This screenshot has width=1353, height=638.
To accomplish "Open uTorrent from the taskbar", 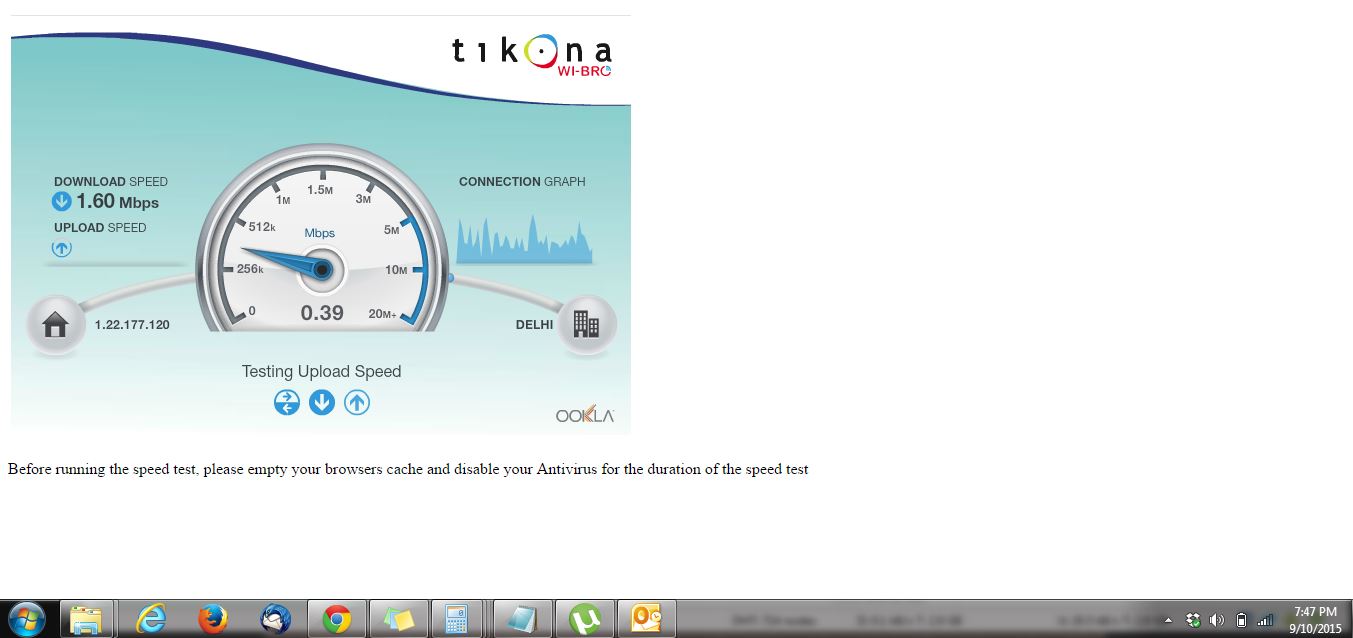I will pyautogui.click(x=584, y=620).
